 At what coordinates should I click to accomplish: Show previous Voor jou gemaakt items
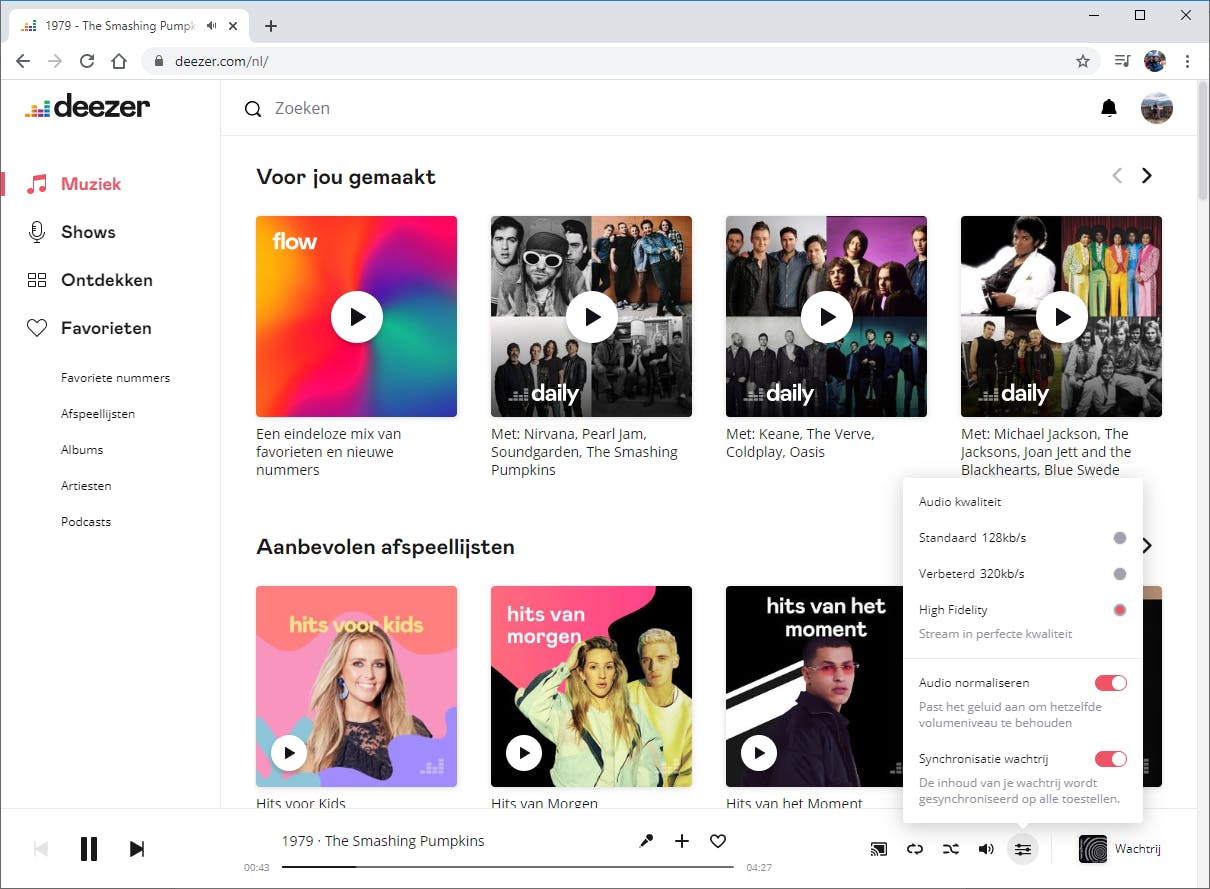point(1117,176)
